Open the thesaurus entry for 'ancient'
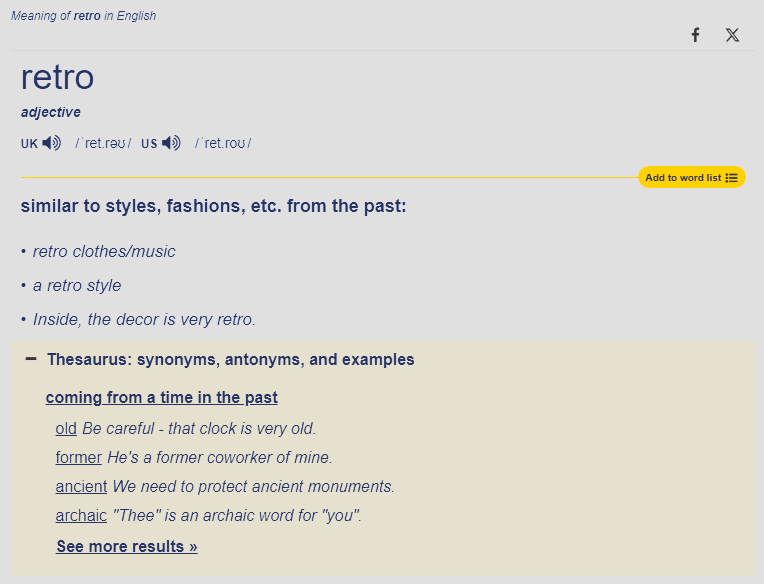Image resolution: width=764 pixels, height=584 pixels. click(x=81, y=487)
